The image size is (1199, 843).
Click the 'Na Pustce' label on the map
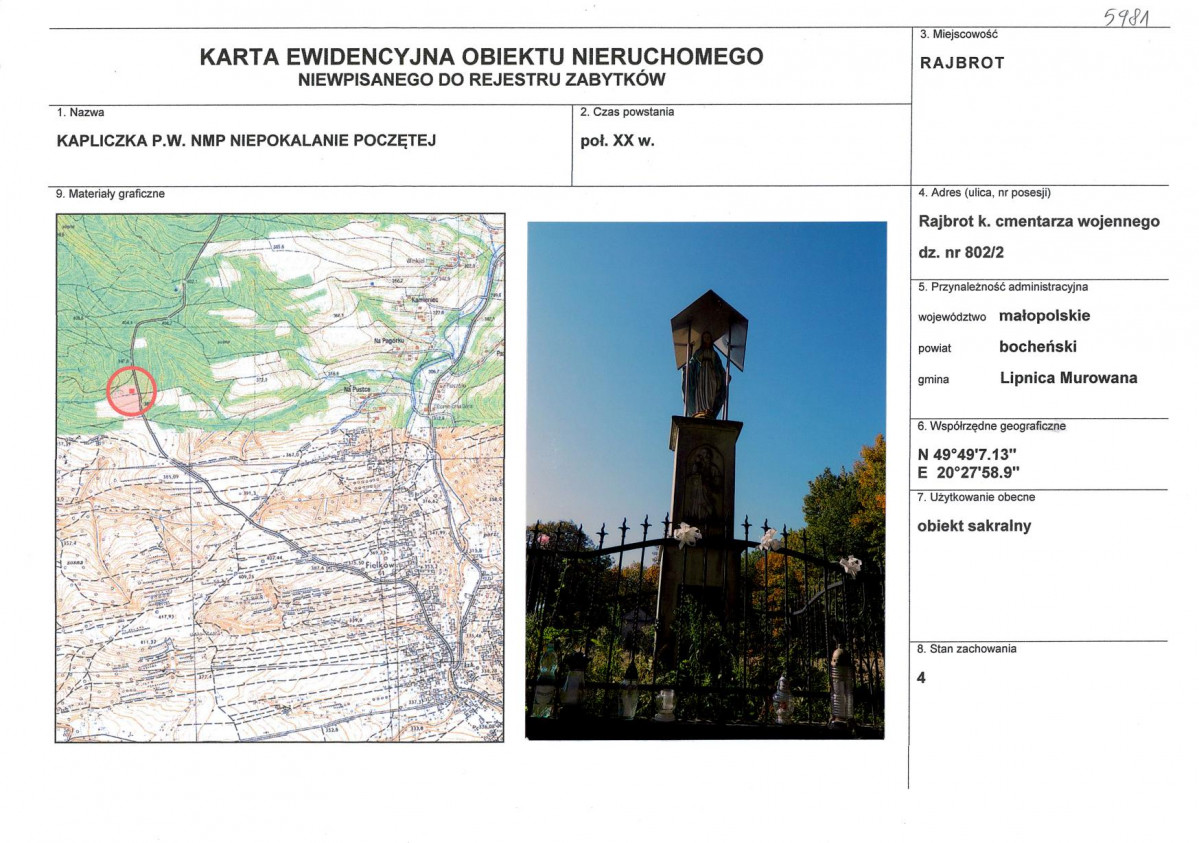[356, 389]
